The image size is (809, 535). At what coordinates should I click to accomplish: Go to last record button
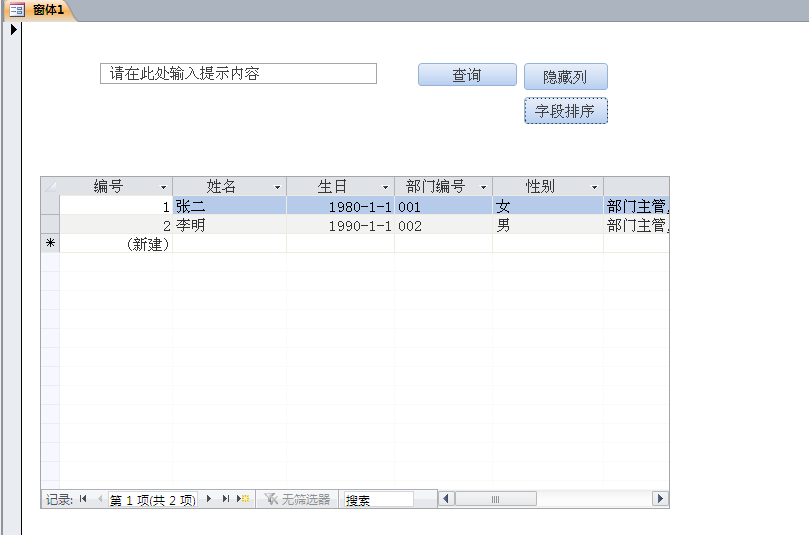[x=225, y=499]
